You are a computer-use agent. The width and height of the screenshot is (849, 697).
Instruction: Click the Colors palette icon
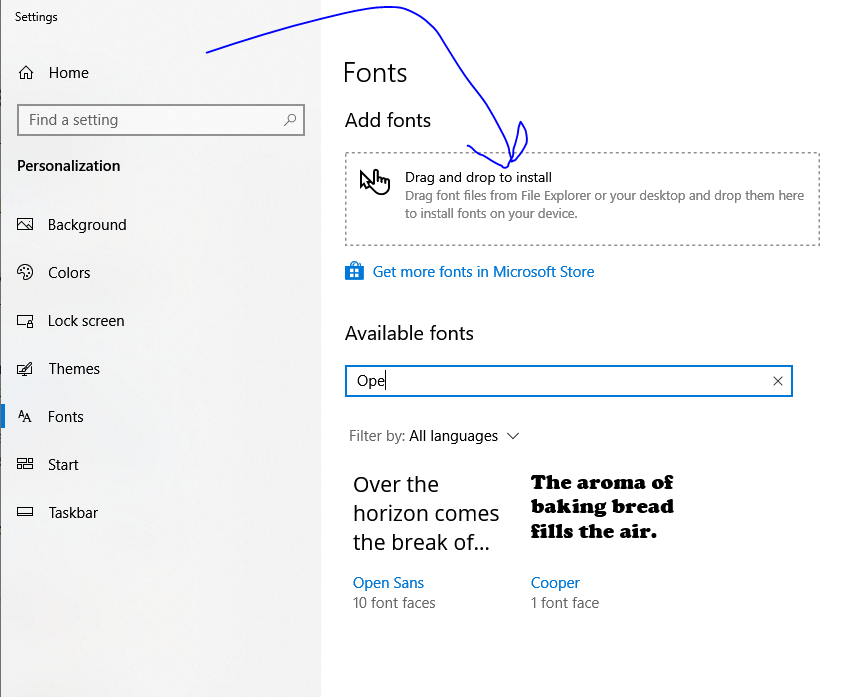pos(26,273)
